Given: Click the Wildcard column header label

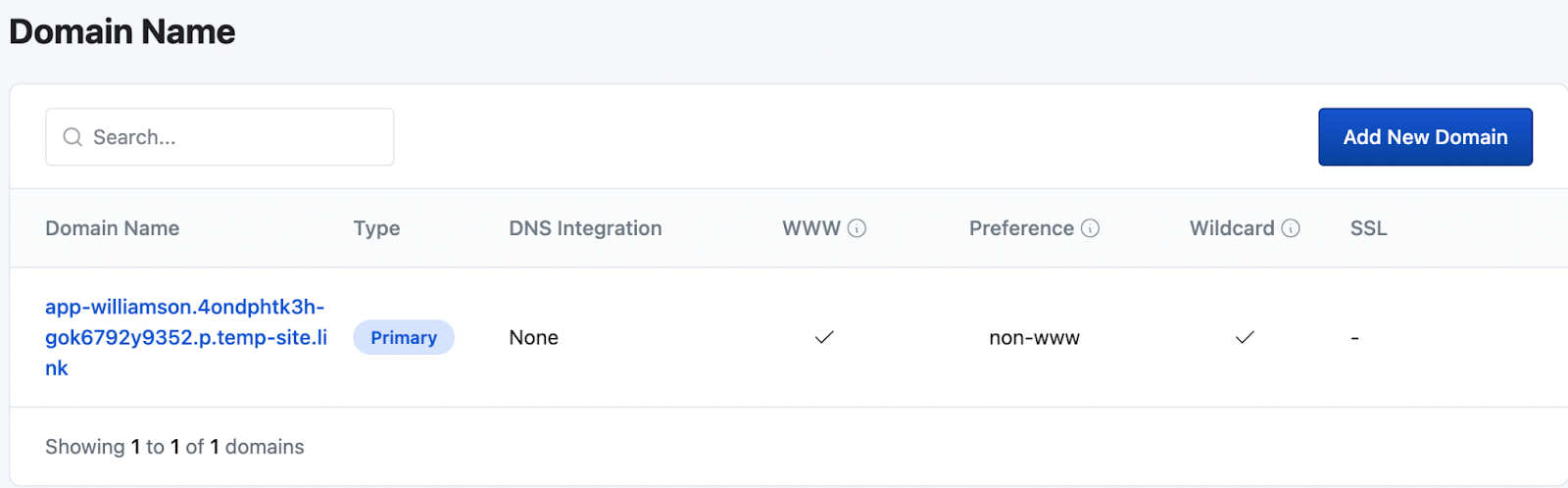Looking at the screenshot, I should click(1232, 228).
